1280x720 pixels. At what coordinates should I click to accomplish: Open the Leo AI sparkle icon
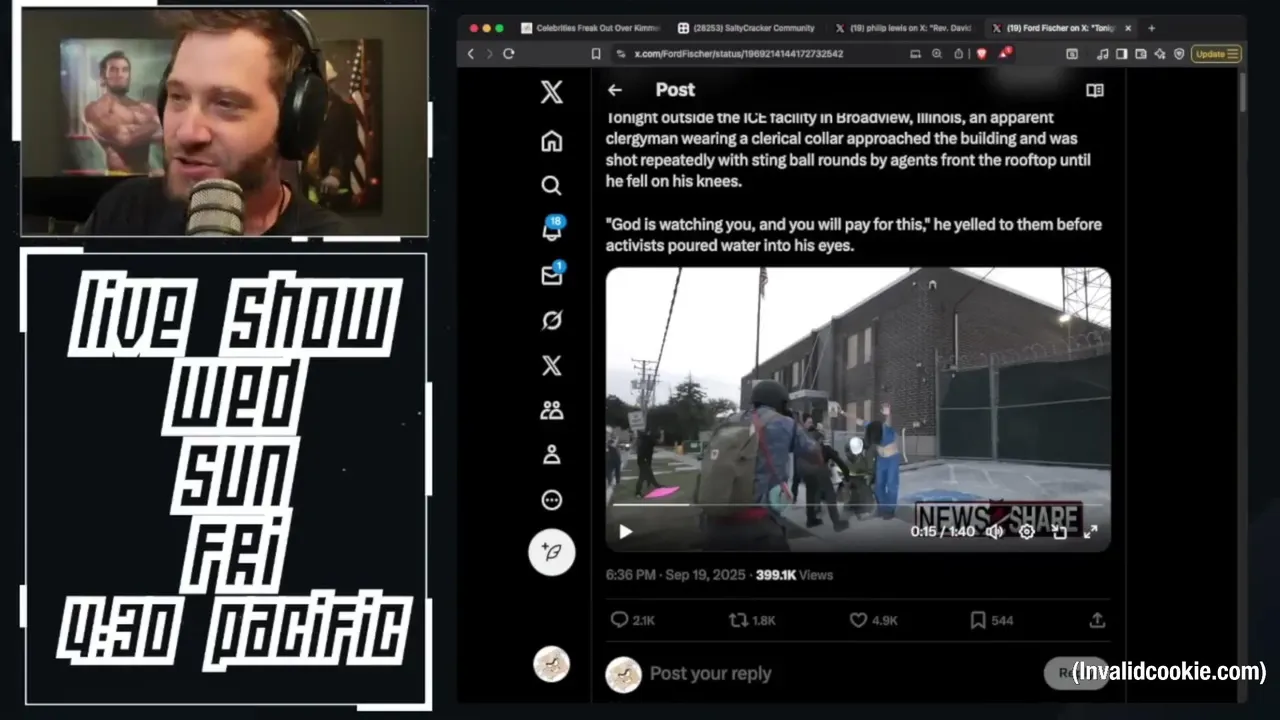(1160, 54)
